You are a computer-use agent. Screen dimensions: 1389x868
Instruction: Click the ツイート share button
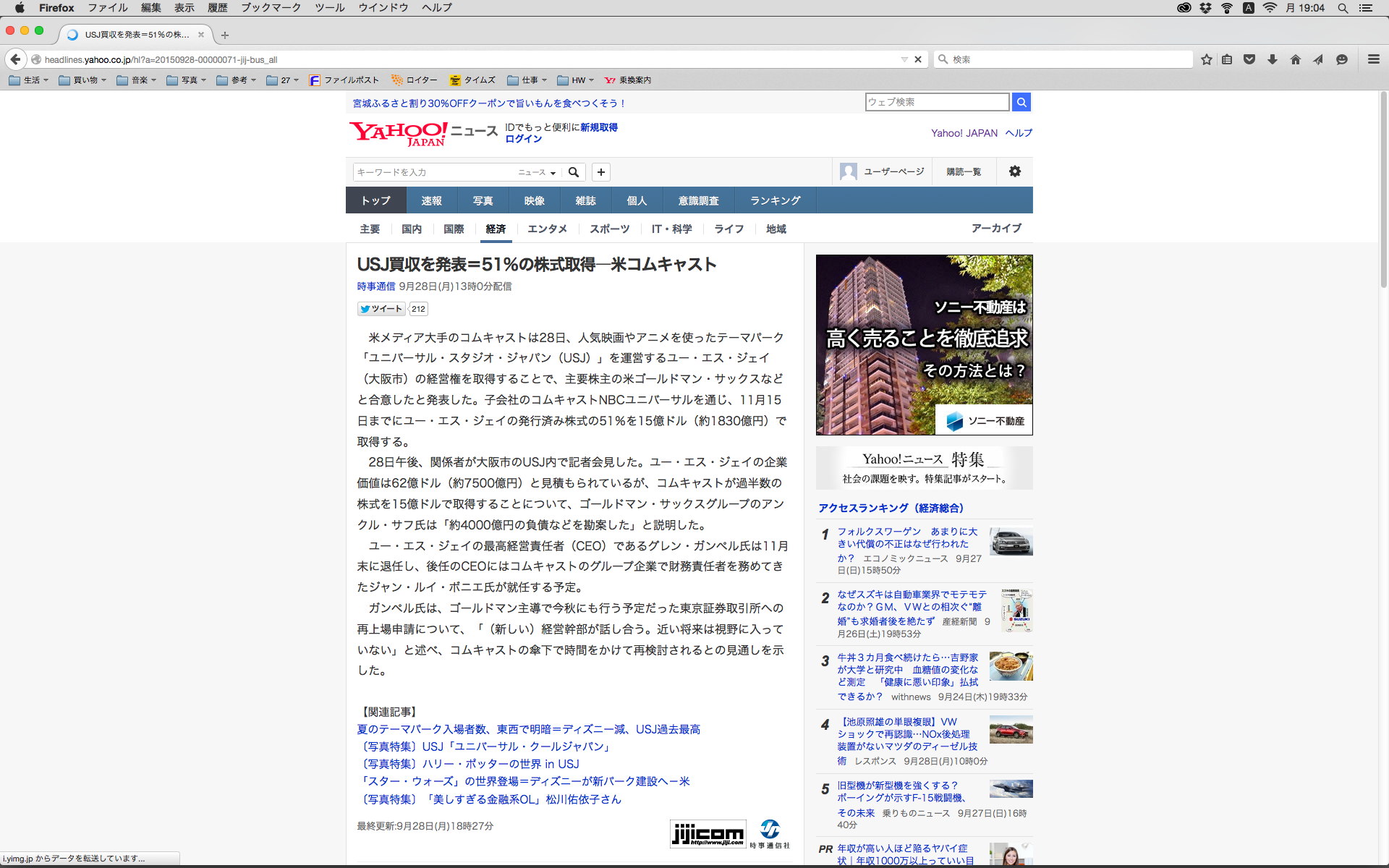(381, 309)
